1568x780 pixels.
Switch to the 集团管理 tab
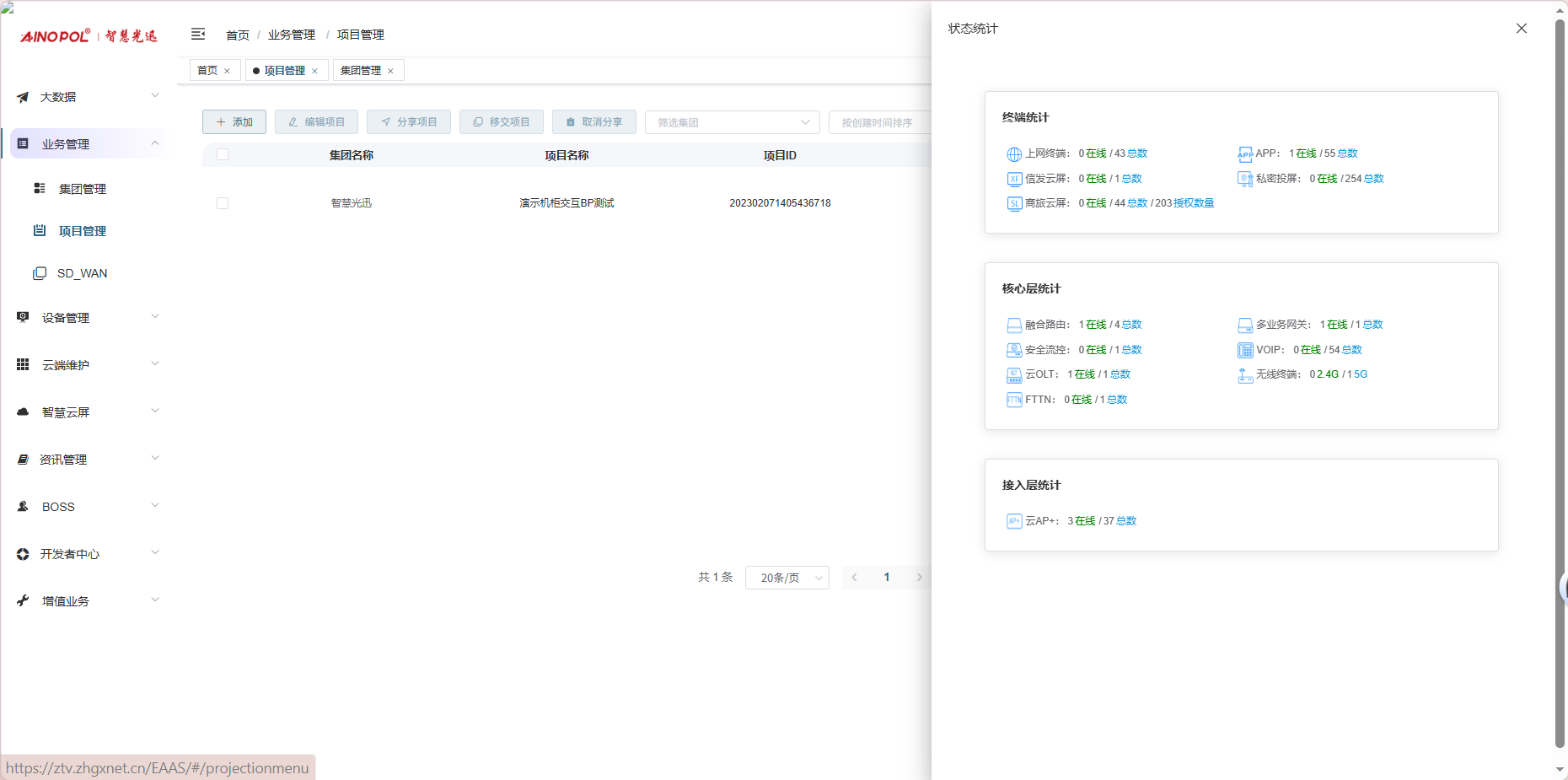pyautogui.click(x=361, y=71)
